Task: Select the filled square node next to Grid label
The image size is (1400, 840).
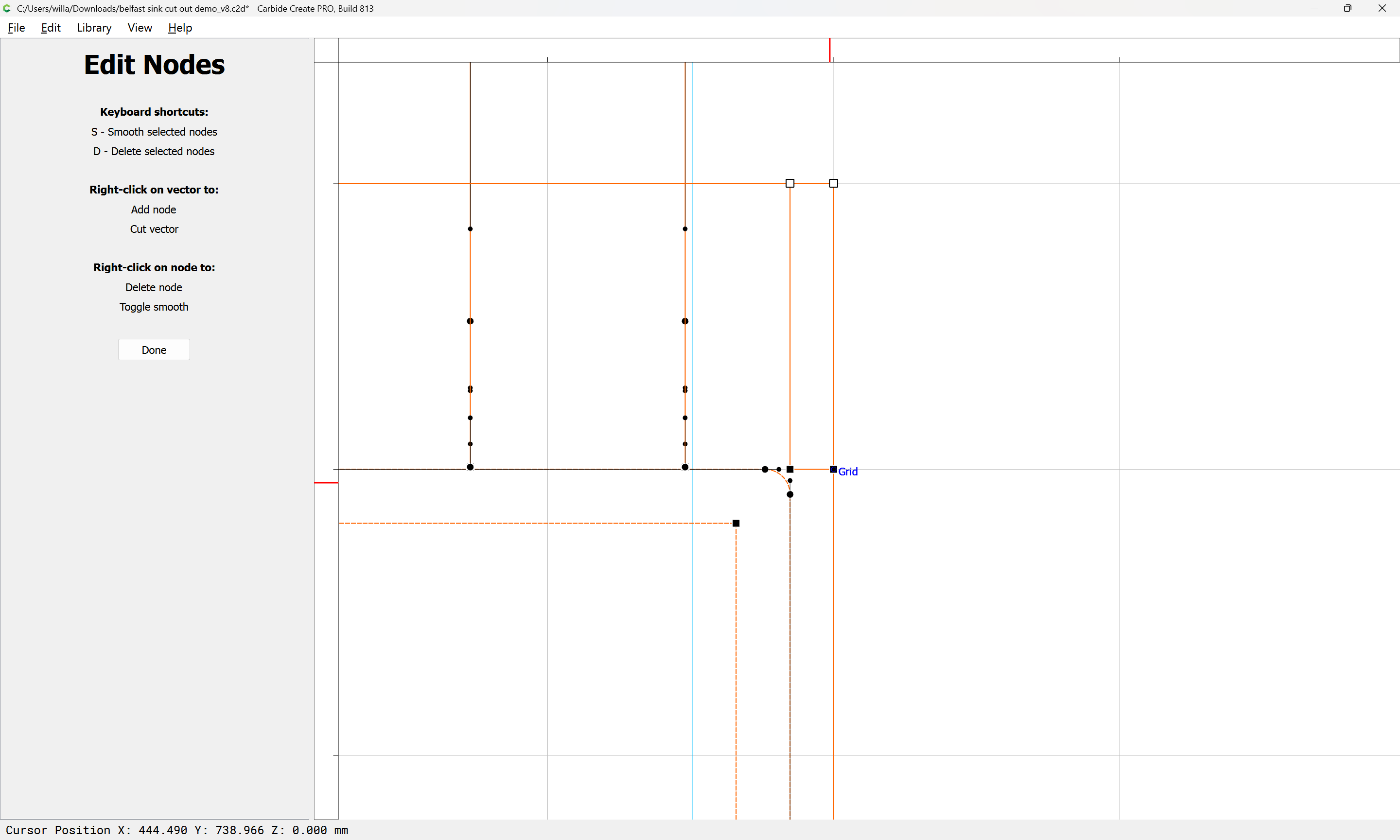Action: pyautogui.click(x=834, y=469)
